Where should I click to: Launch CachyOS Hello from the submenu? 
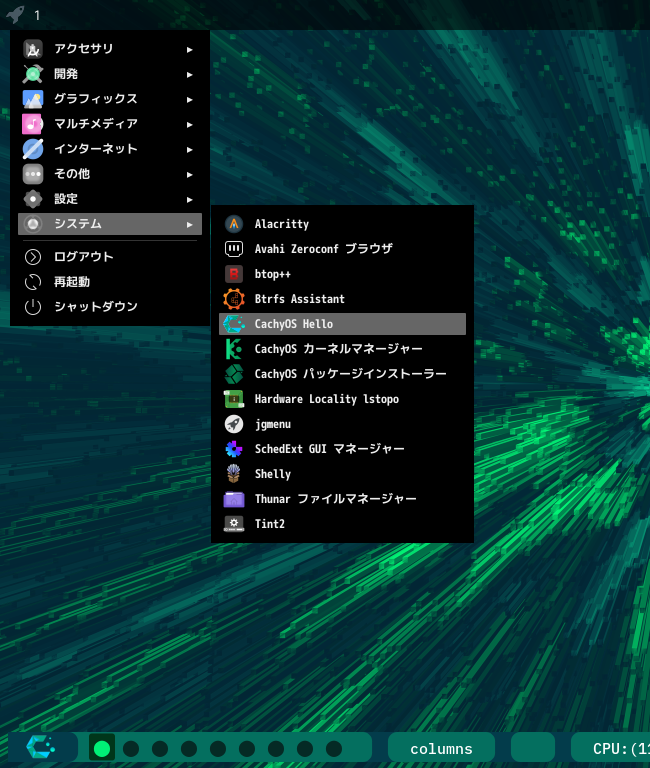point(342,324)
